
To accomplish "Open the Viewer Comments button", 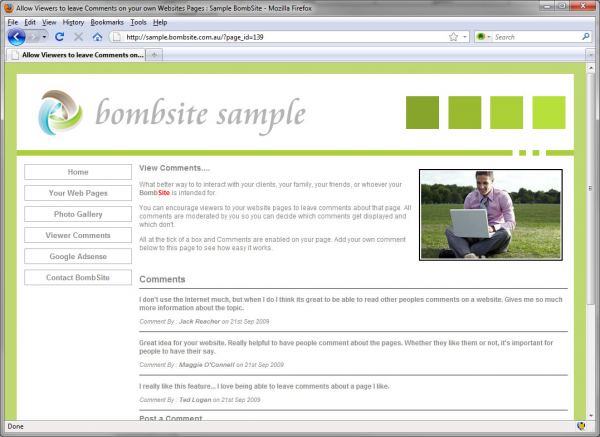I will tap(78, 235).
